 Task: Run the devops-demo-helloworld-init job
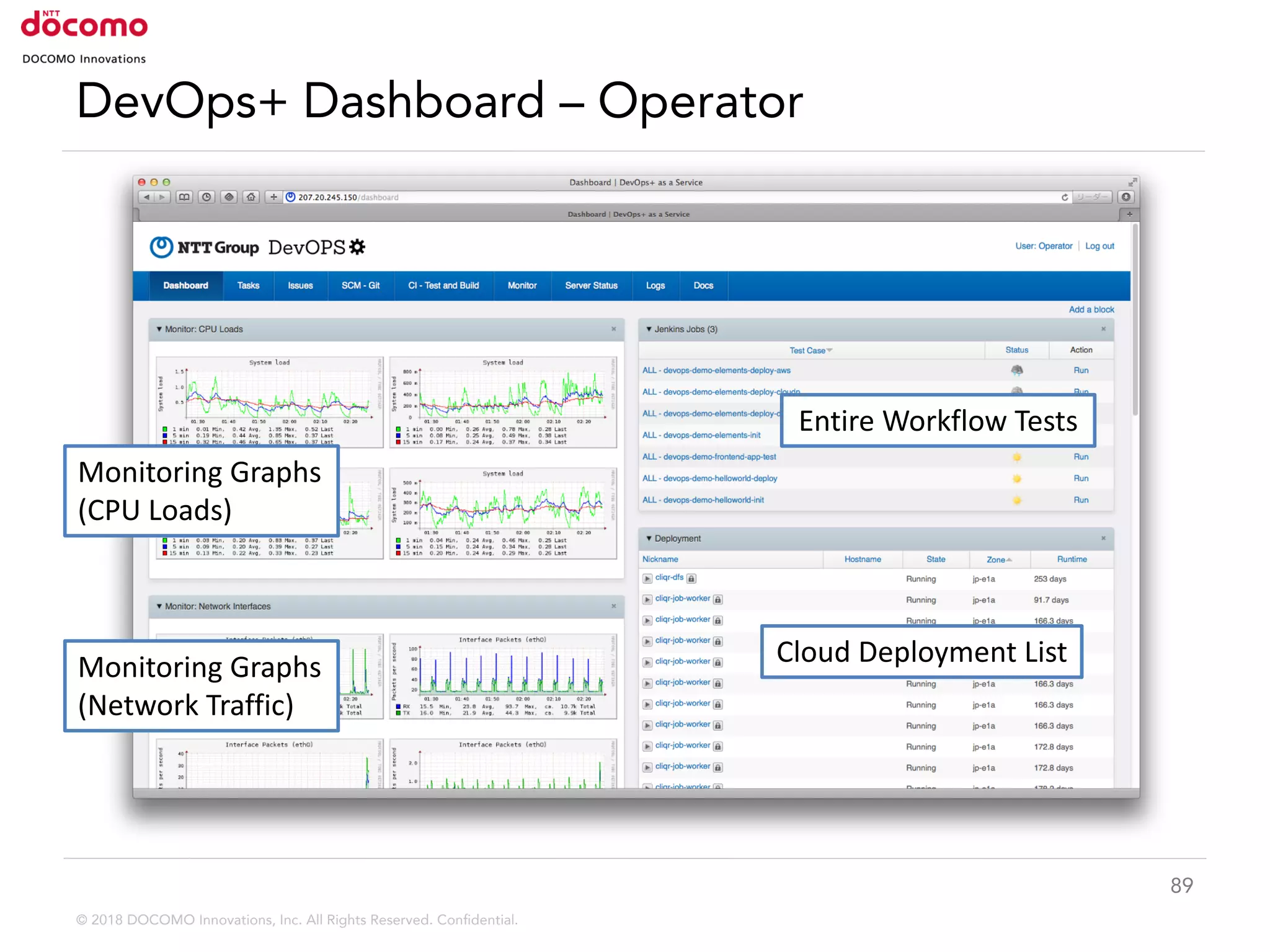coord(1081,500)
